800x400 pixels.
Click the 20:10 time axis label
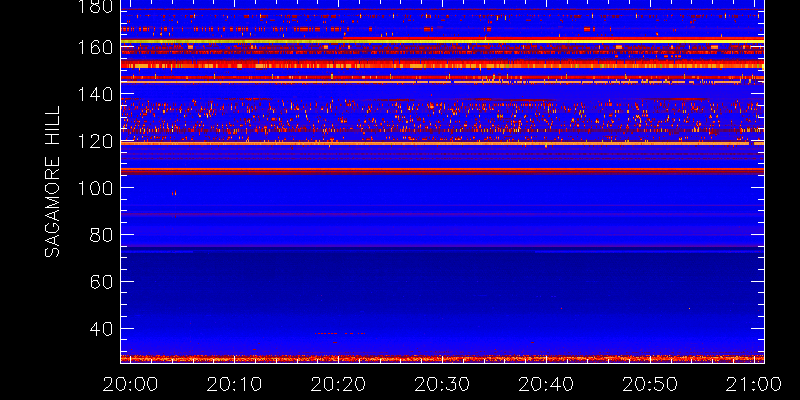234,384
